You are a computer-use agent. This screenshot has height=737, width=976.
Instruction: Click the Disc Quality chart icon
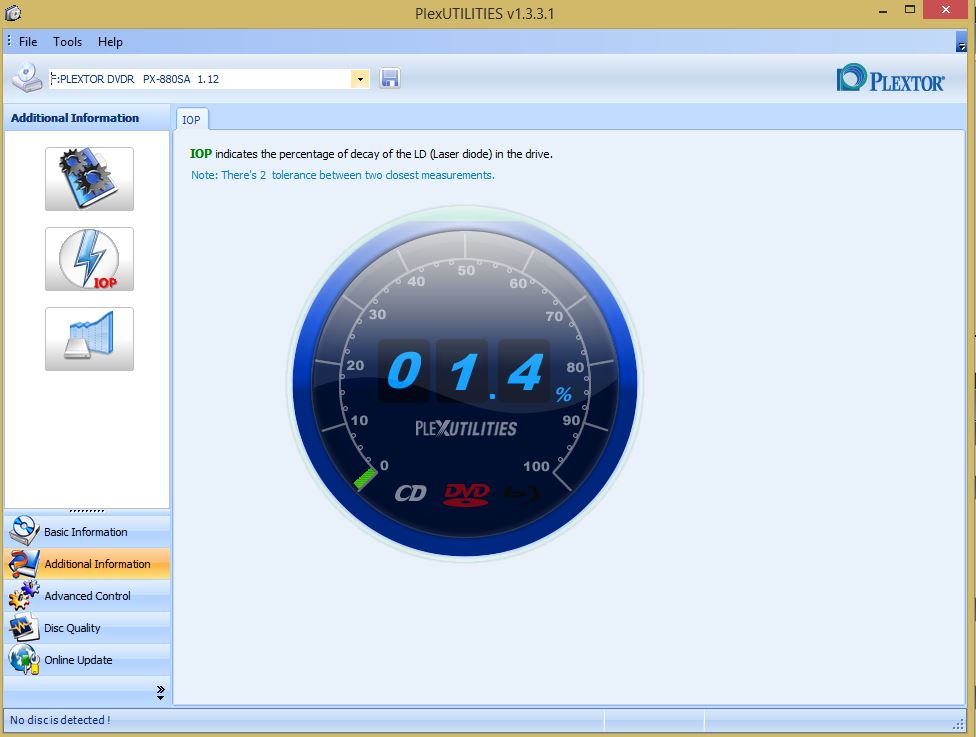pos(24,627)
